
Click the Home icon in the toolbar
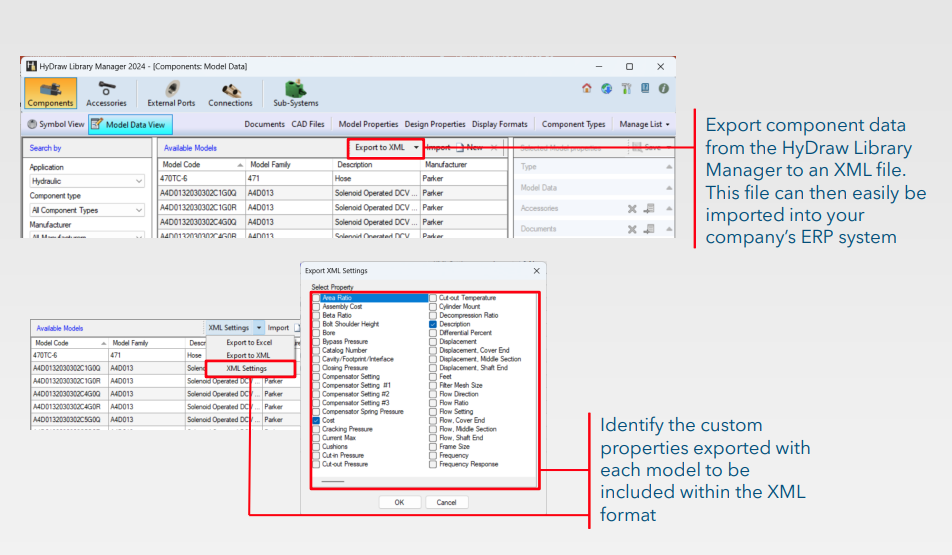point(586,89)
